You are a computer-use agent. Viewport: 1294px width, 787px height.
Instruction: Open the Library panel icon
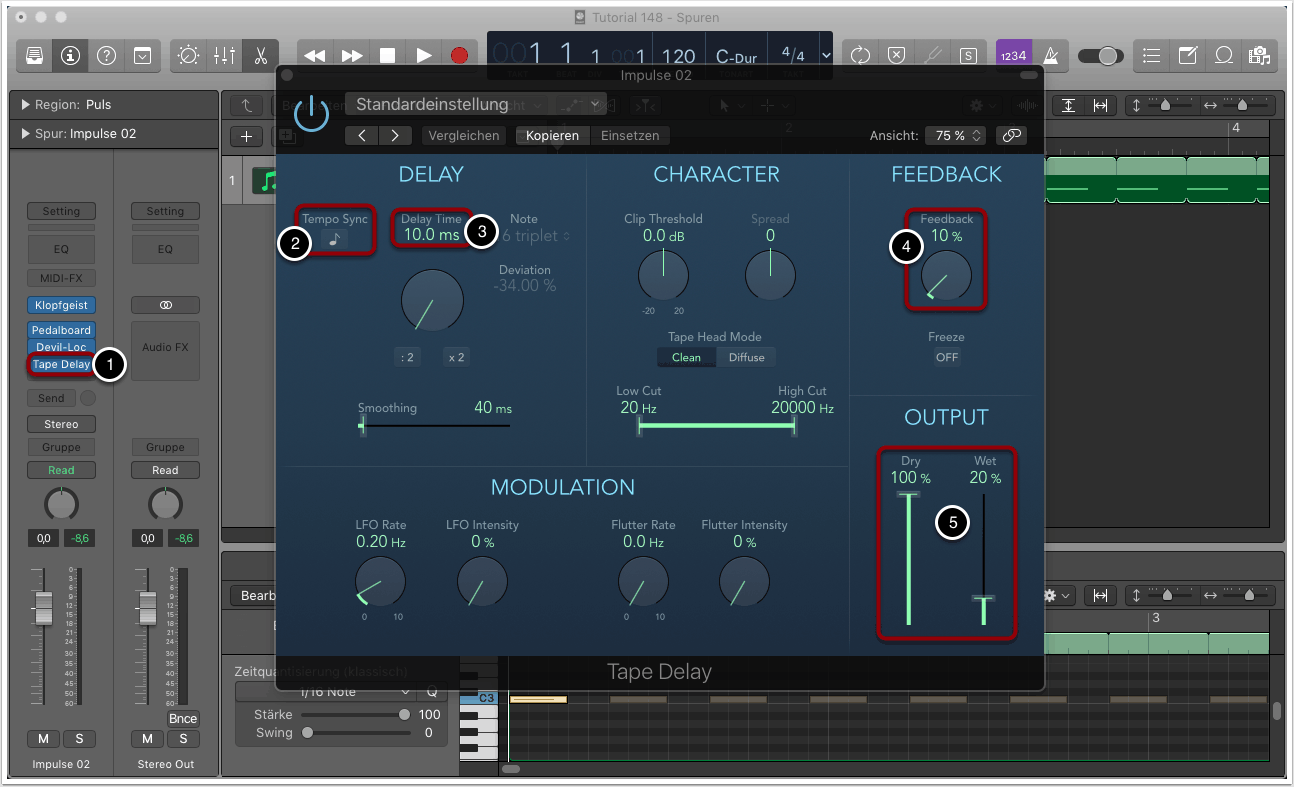tap(35, 56)
